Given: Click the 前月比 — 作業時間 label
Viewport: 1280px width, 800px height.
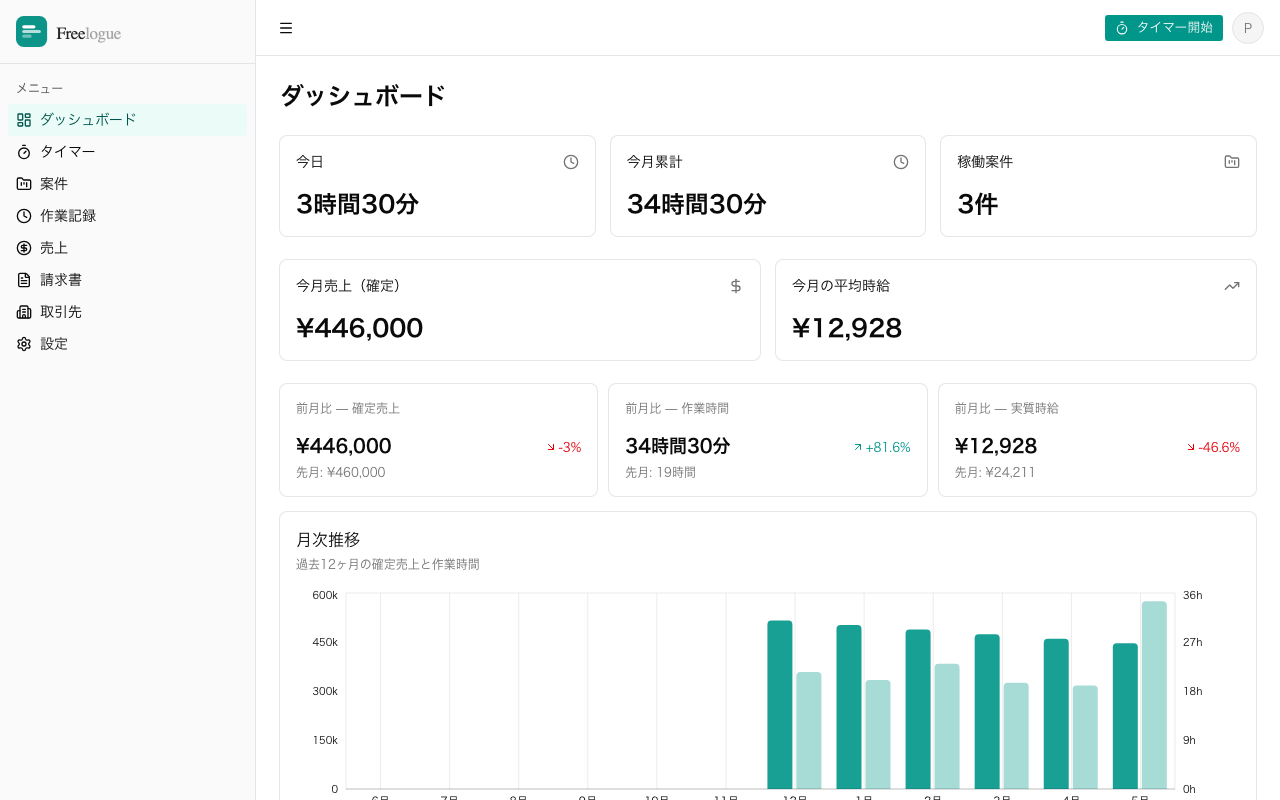Looking at the screenshot, I should 677,408.
